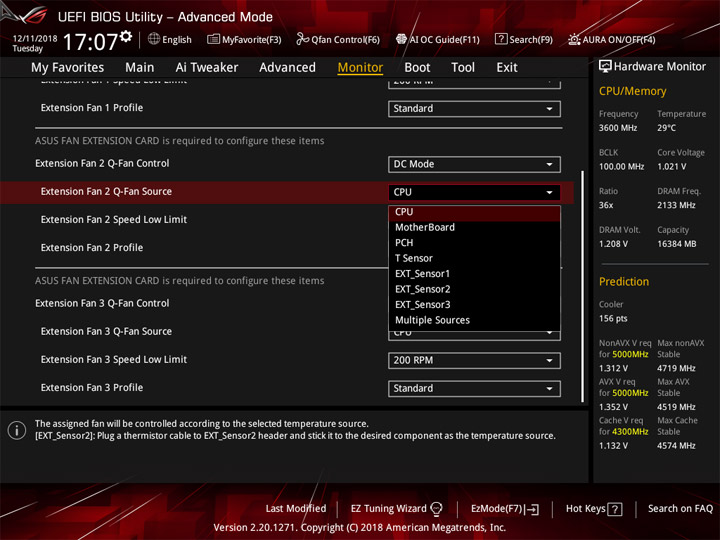This screenshot has height=540, width=720.
Task: Open the Exit tab
Action: tap(507, 68)
